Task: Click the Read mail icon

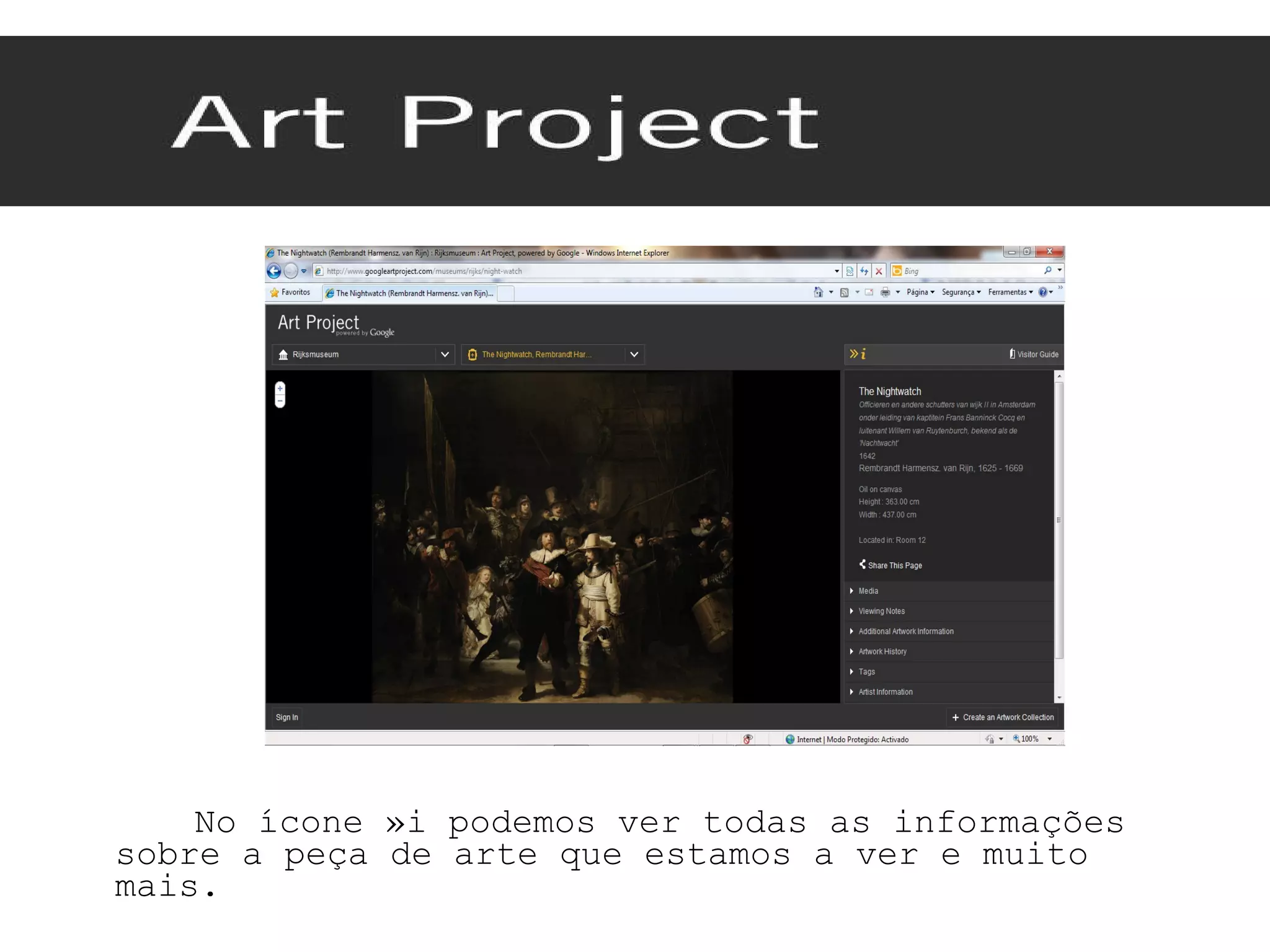Action: point(869,293)
